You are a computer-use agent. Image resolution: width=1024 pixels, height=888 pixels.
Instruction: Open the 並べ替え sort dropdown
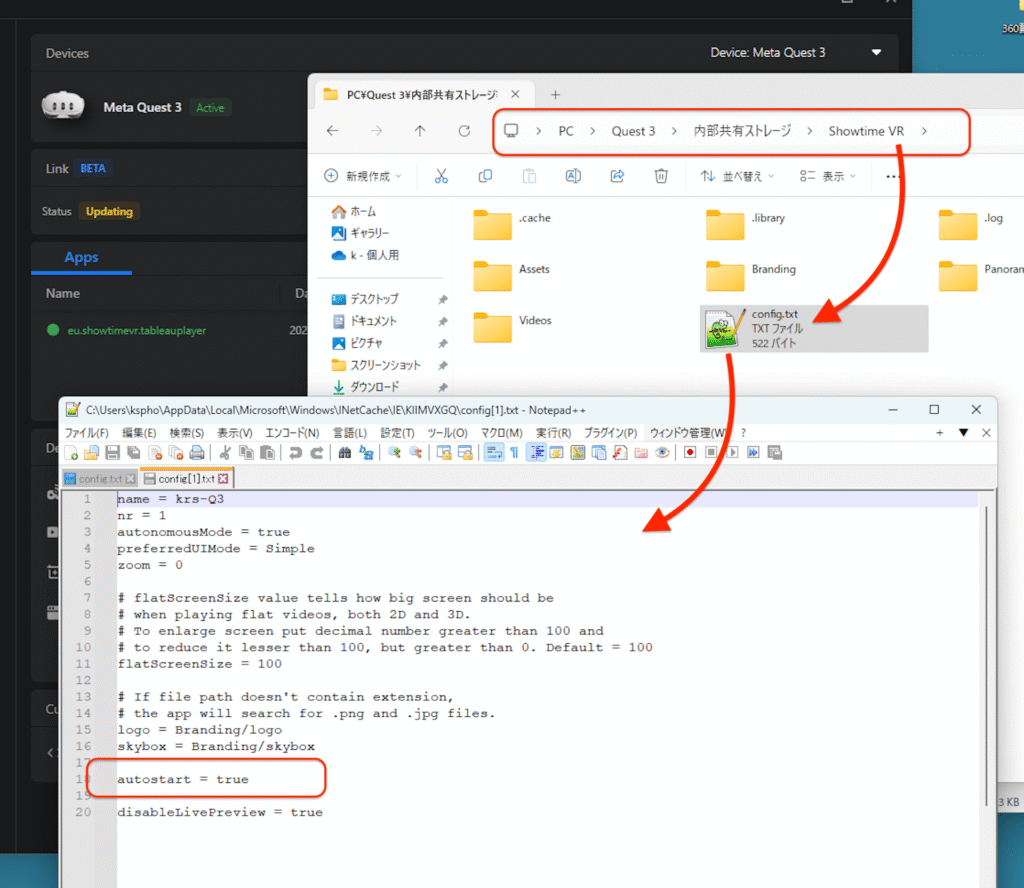pos(737,176)
